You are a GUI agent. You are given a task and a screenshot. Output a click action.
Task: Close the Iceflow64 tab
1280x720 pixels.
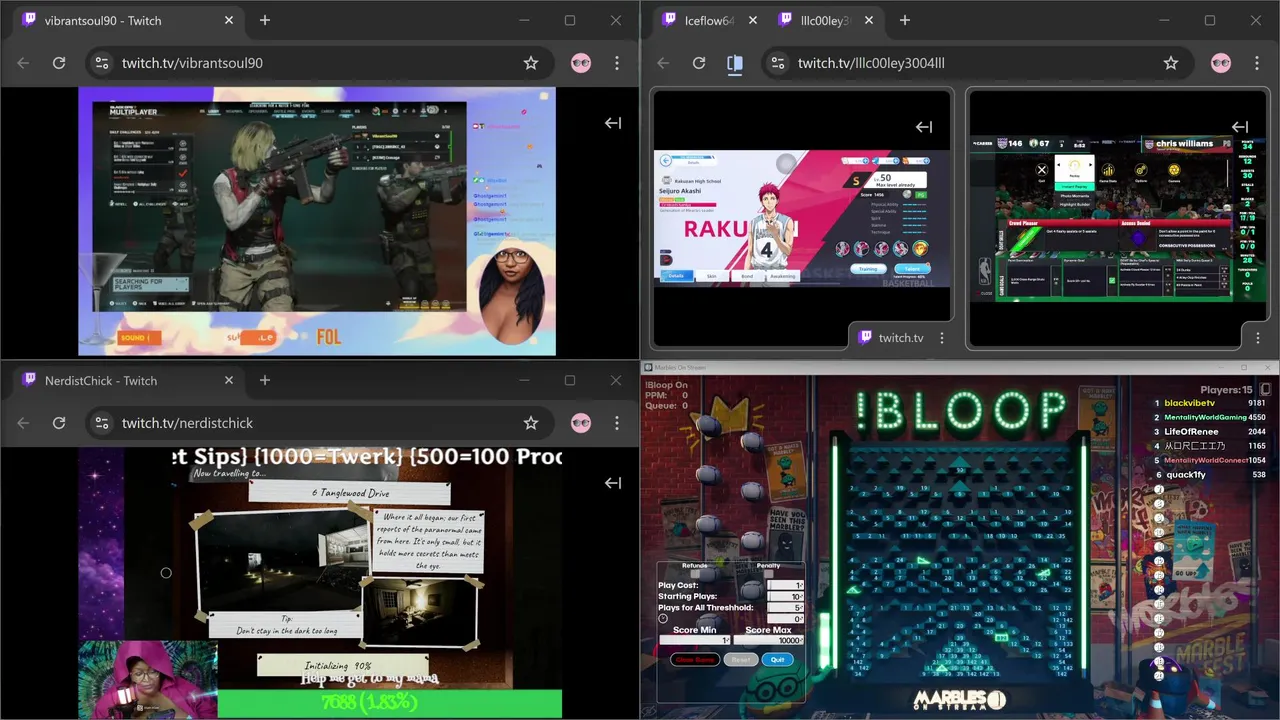(x=752, y=20)
